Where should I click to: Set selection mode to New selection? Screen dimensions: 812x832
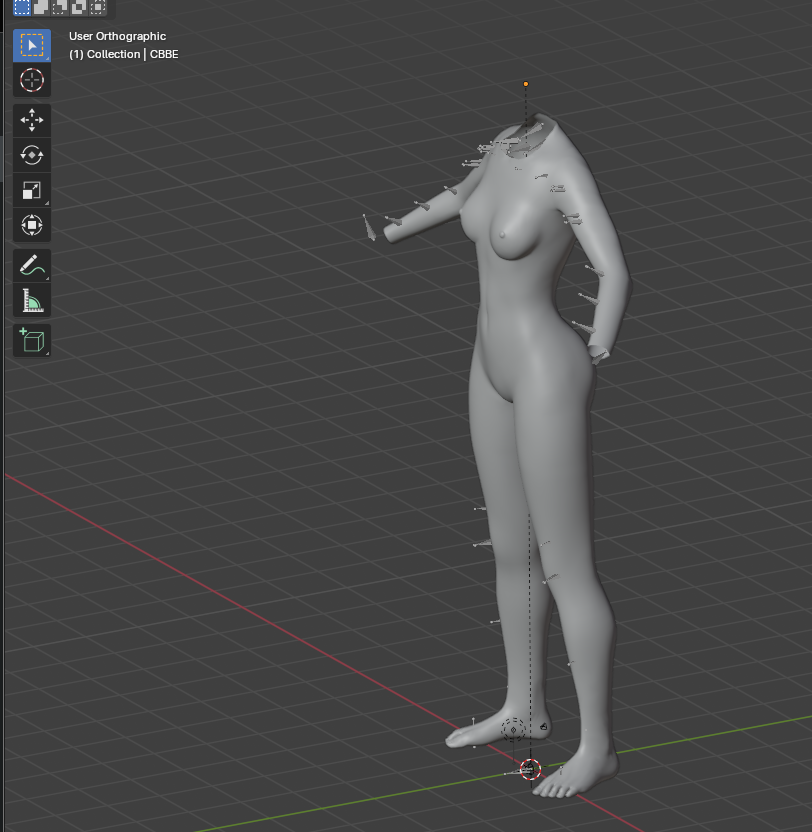coord(22,7)
